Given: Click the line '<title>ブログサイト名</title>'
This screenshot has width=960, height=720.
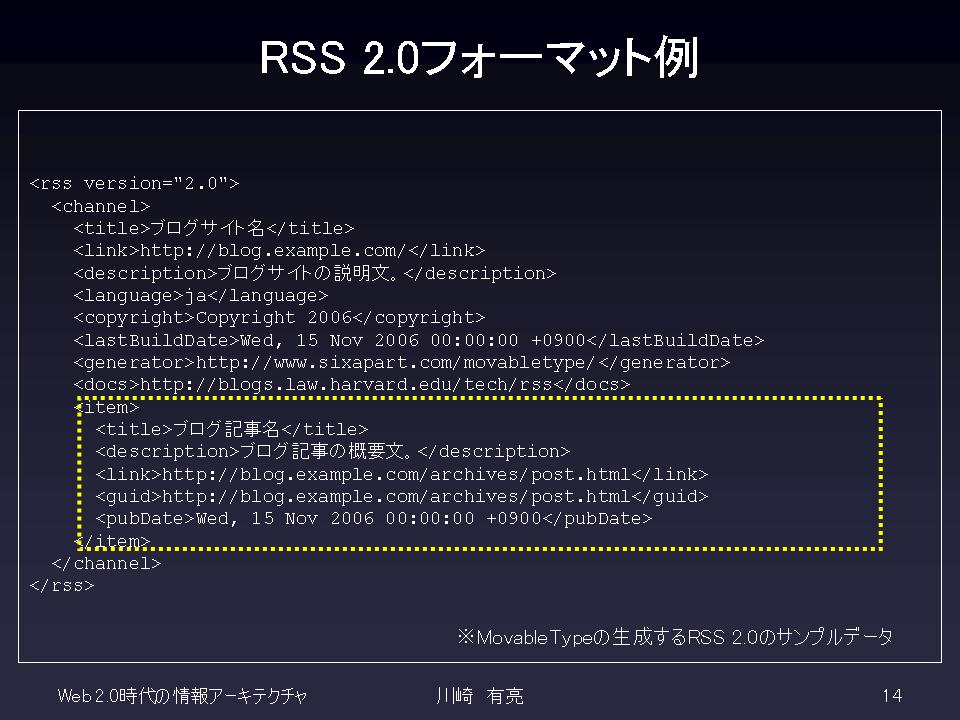Looking at the screenshot, I should [x=214, y=228].
